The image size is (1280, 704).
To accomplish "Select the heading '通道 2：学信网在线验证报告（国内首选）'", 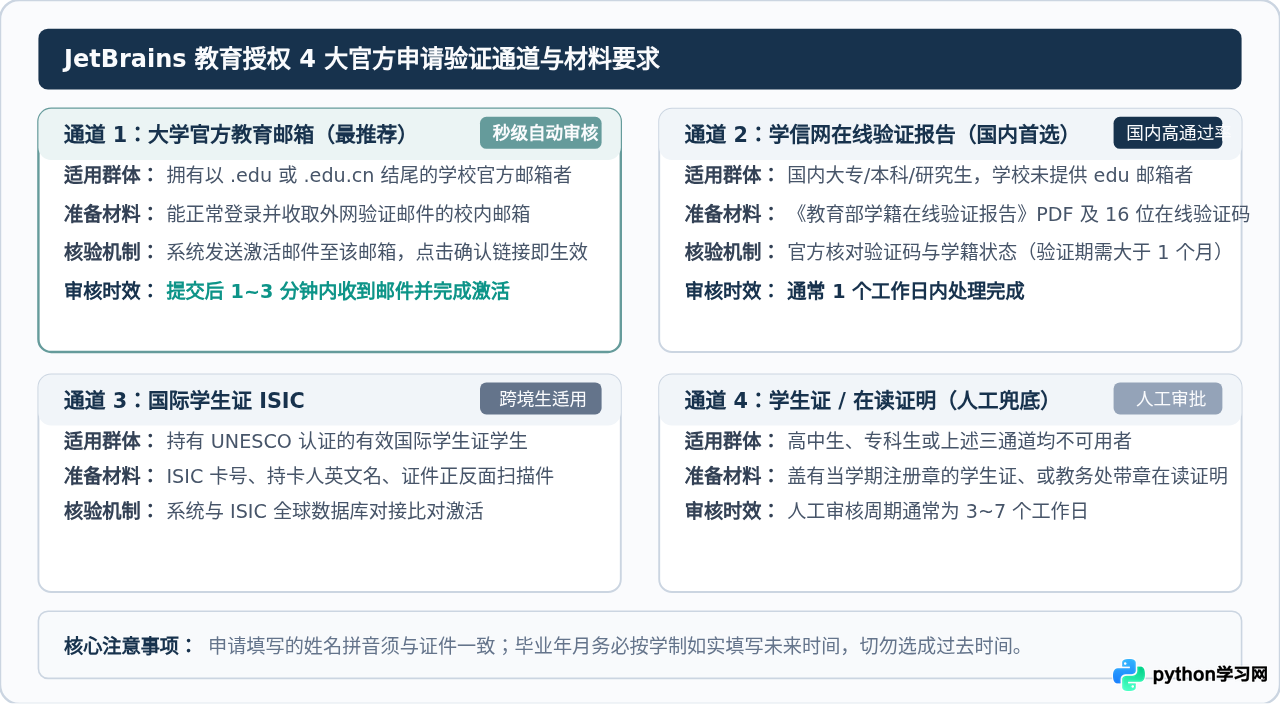I will 877,135.
